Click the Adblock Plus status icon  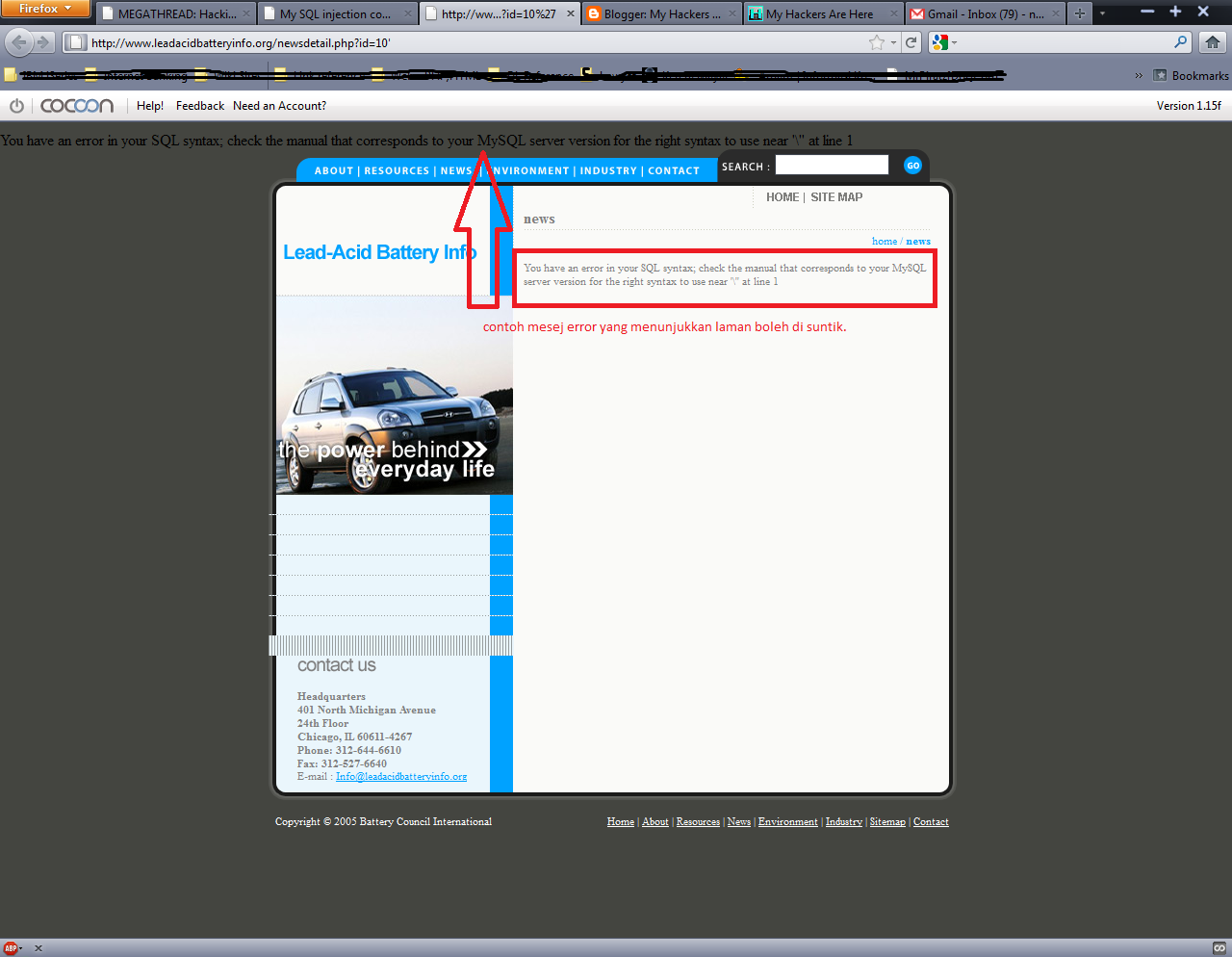pos(11,948)
